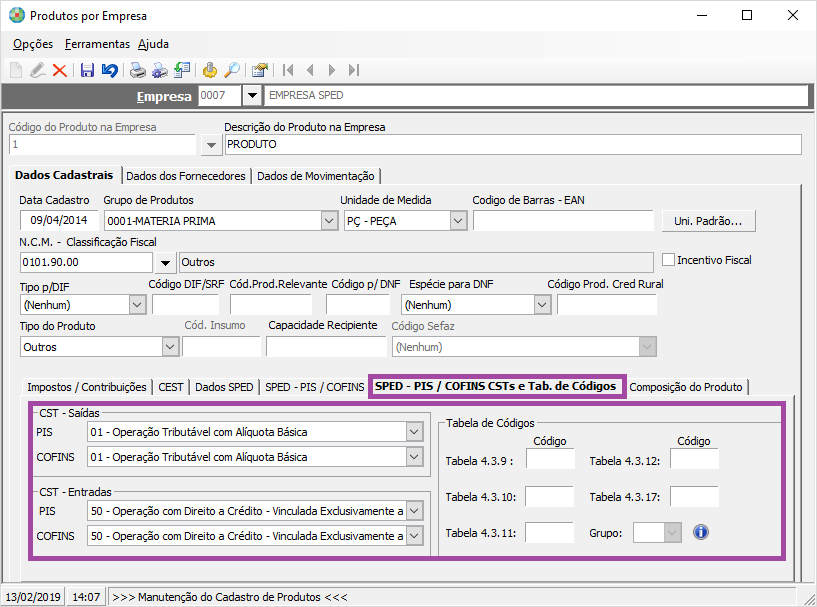Enable the Incentivo Fiscal checkbox

[669, 260]
